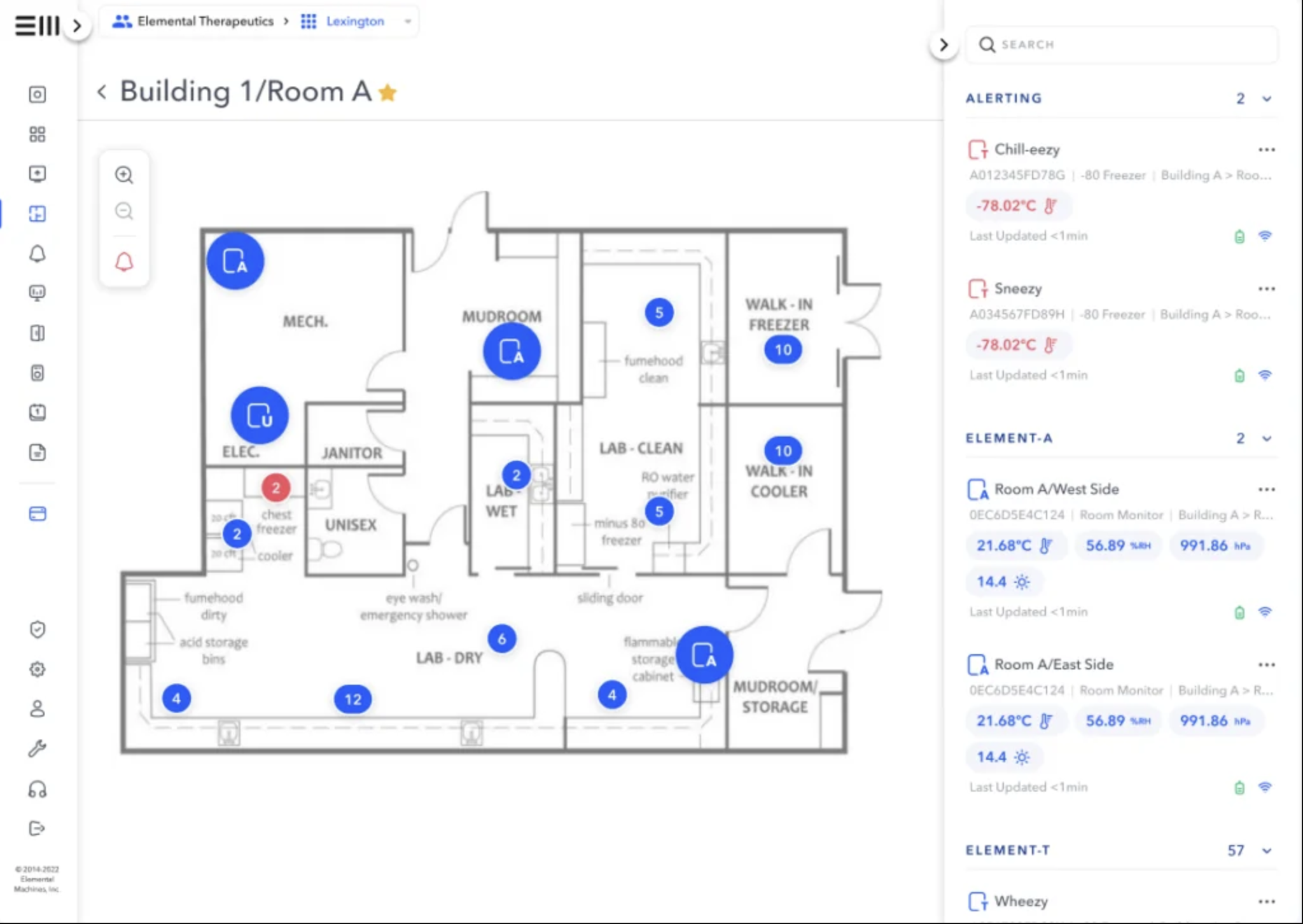This screenshot has width=1303, height=924.
Task: Click the headset support icon
Action: (x=38, y=789)
